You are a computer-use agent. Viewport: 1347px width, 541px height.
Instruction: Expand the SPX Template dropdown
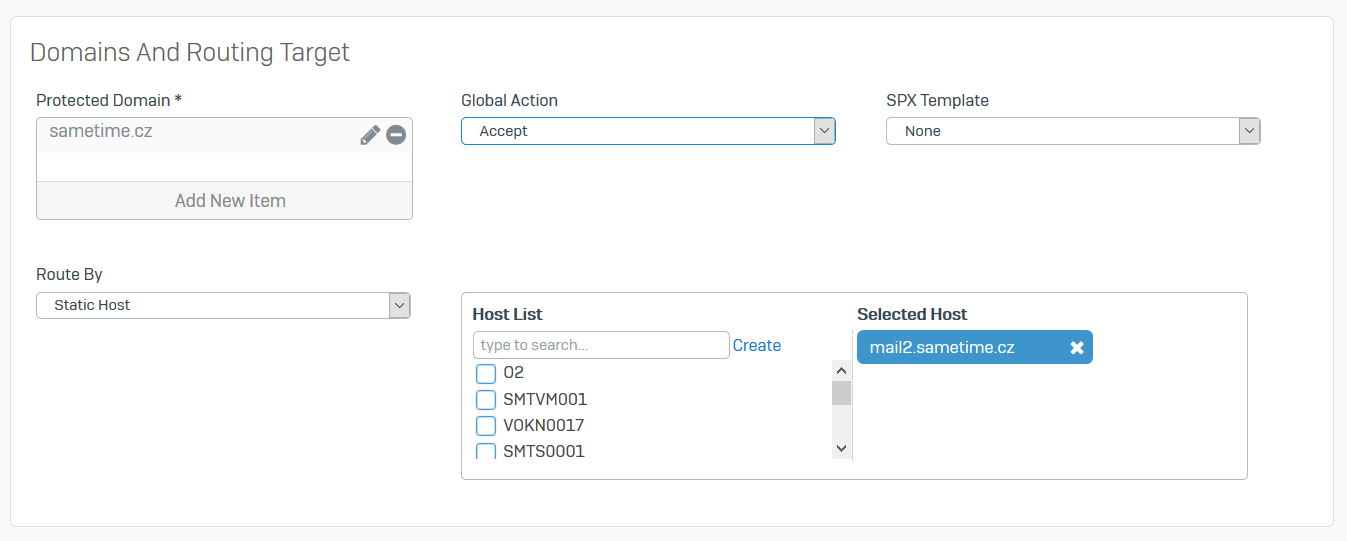(x=1072, y=131)
